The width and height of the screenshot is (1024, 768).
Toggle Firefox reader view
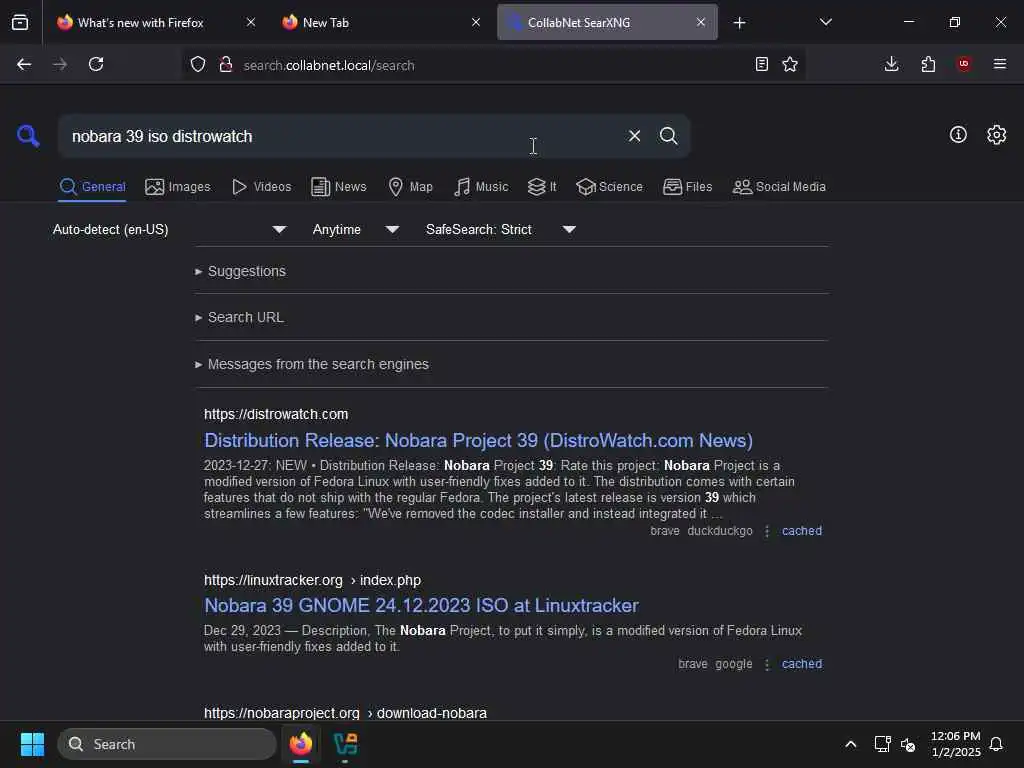tap(761, 64)
